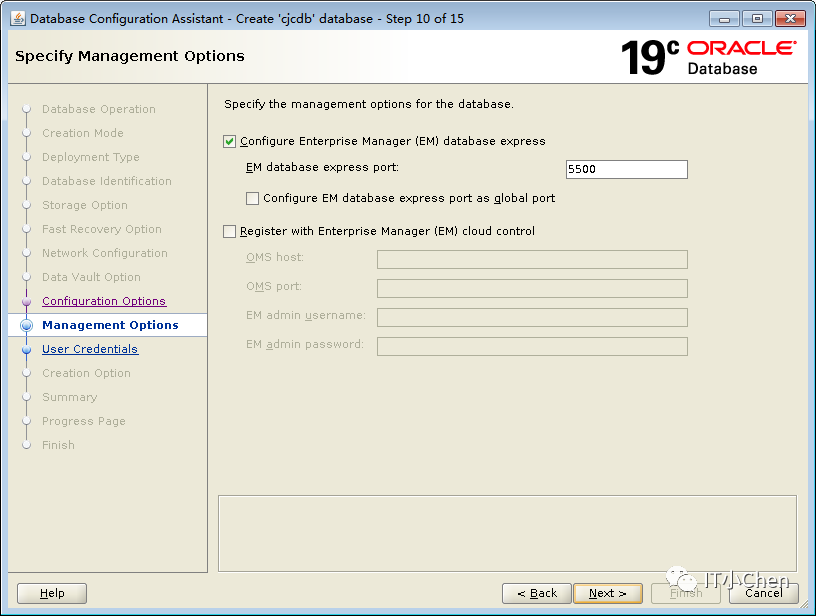816x616 pixels.
Task: Click the Deployment Type step
Action: pos(91,157)
